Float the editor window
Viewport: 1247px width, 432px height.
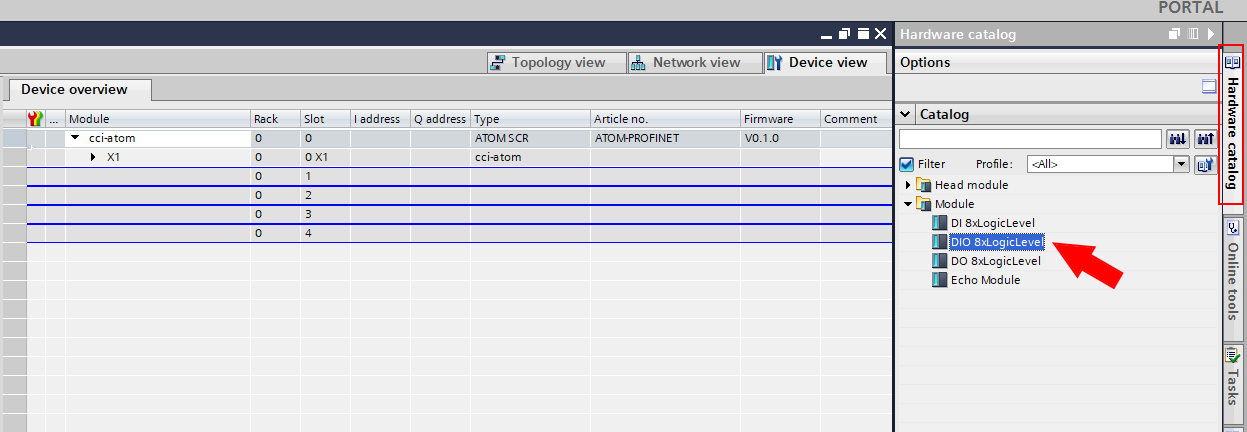coord(845,34)
